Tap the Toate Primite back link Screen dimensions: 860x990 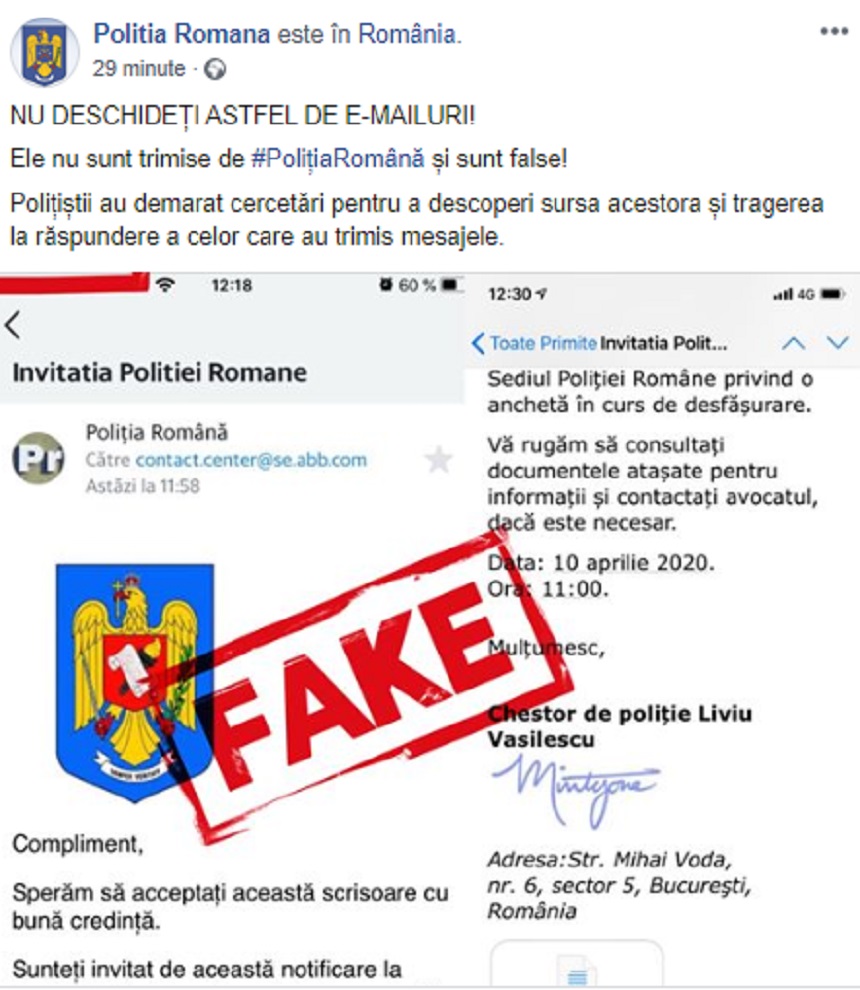coord(534,343)
